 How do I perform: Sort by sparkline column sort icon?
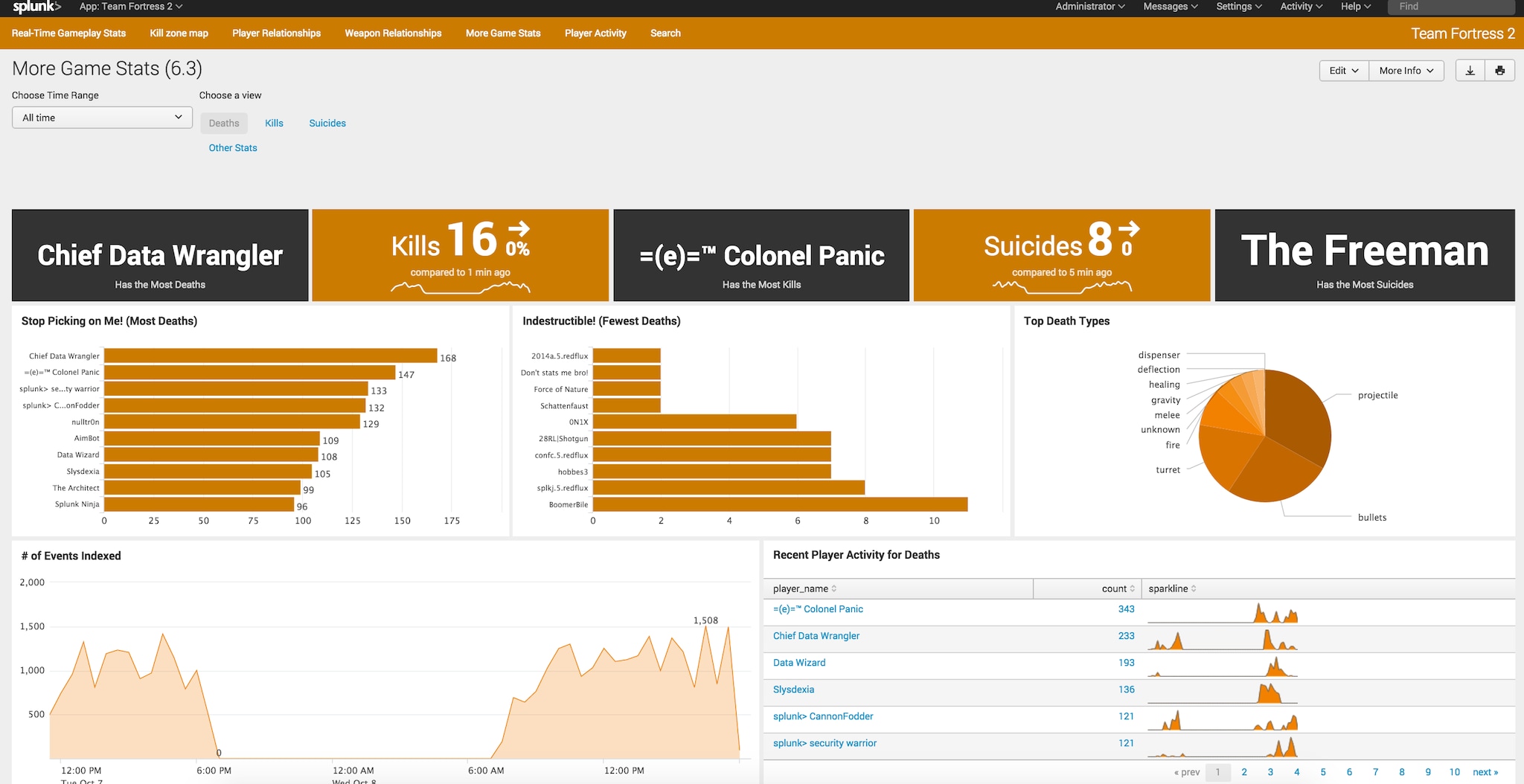1194,588
